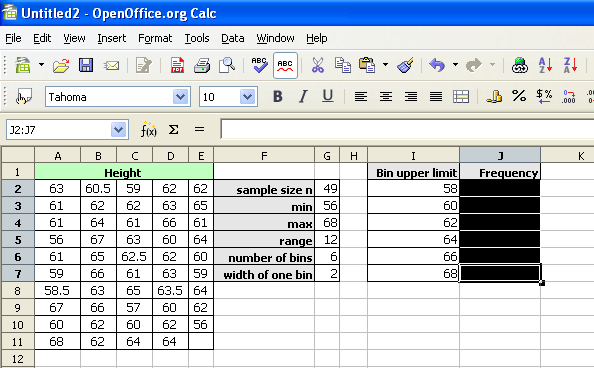Select the Height header cell
The width and height of the screenshot is (594, 368).
click(x=124, y=172)
